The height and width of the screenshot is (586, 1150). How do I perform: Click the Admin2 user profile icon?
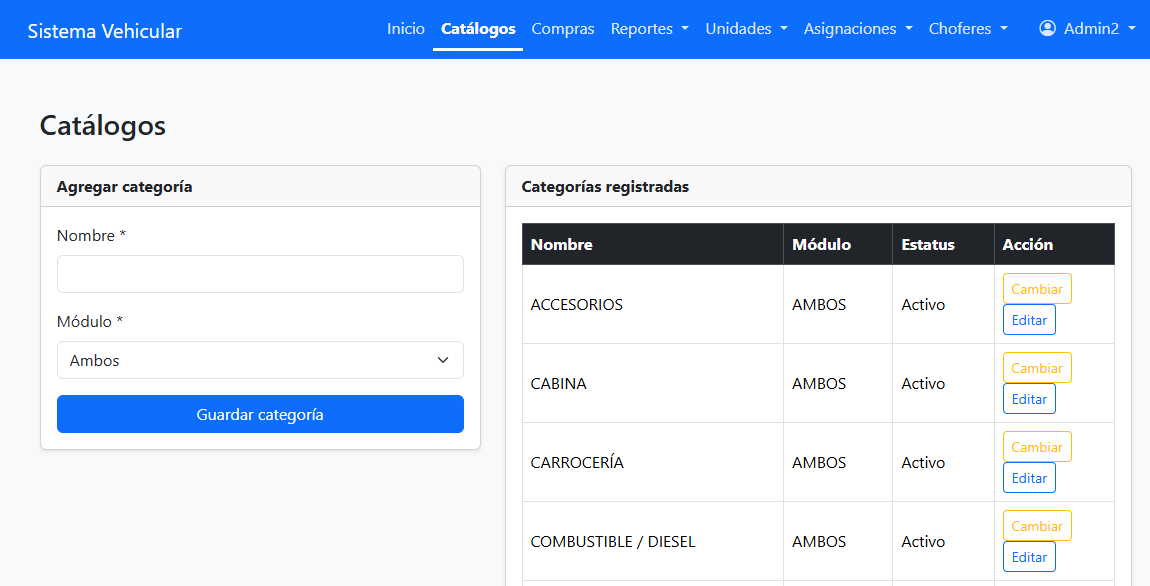click(1047, 29)
